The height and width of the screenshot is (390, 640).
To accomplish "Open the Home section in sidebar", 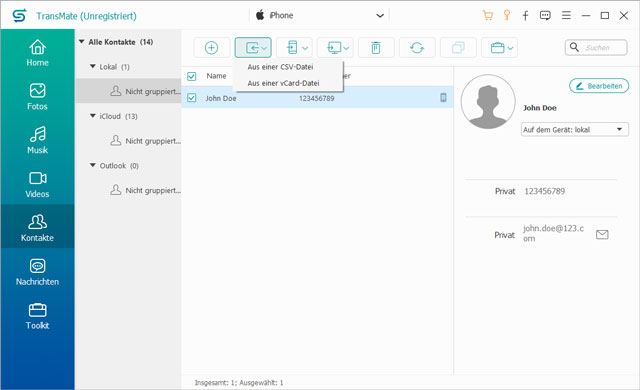I will [x=37, y=53].
